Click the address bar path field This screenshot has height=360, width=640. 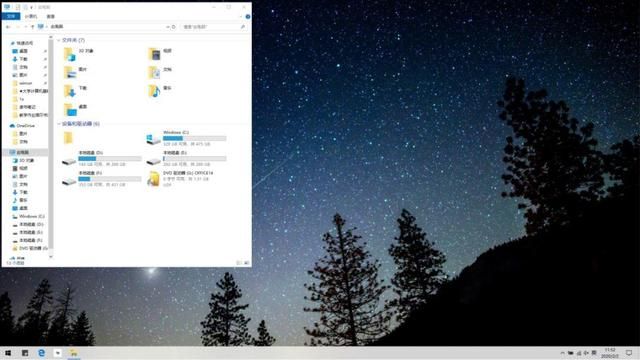tap(102, 27)
